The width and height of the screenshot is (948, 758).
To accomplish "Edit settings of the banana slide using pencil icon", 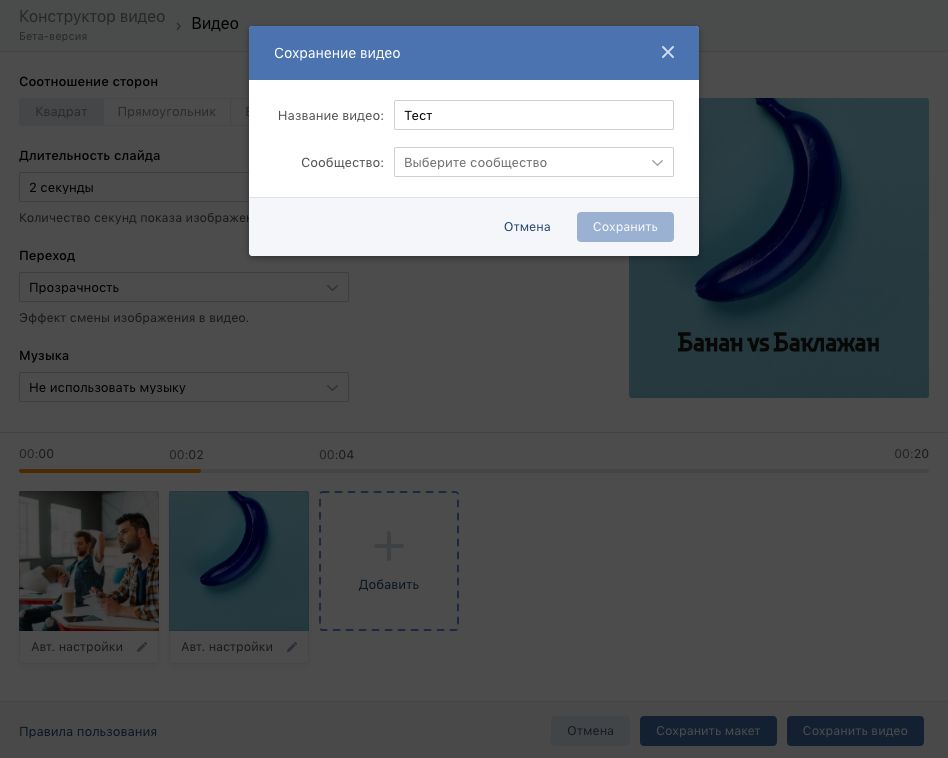I will (292, 647).
